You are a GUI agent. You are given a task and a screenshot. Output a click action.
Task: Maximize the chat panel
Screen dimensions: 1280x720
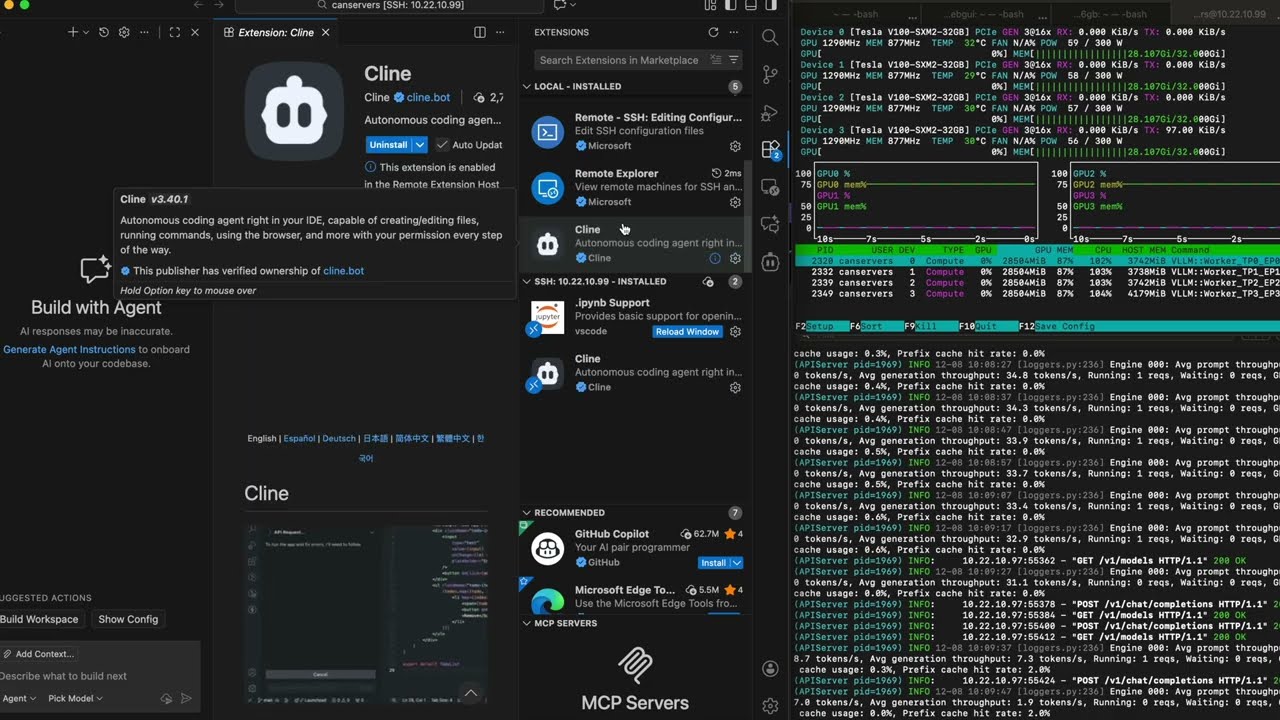pos(174,32)
